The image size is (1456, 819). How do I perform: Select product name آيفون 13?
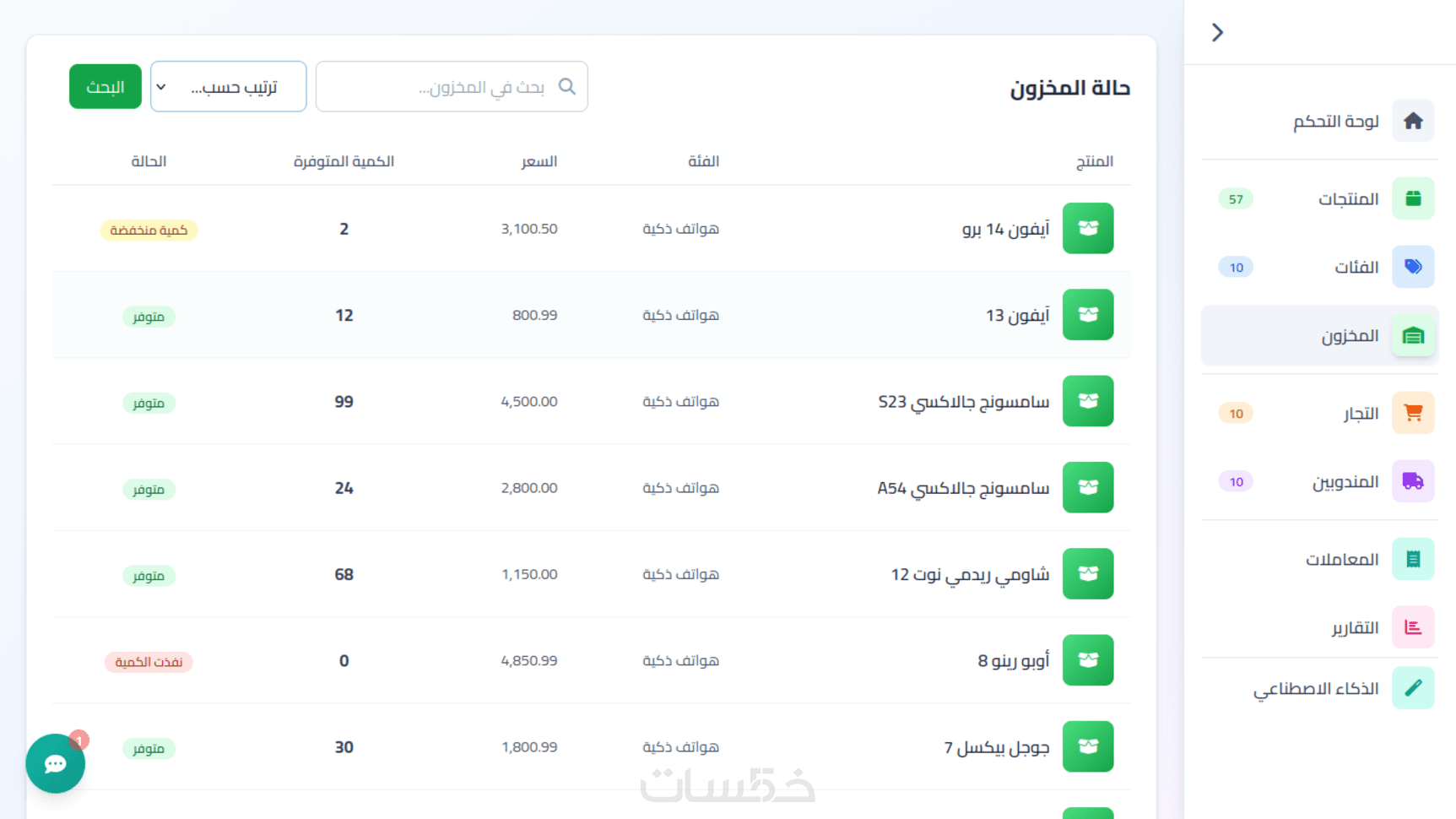point(1018,315)
